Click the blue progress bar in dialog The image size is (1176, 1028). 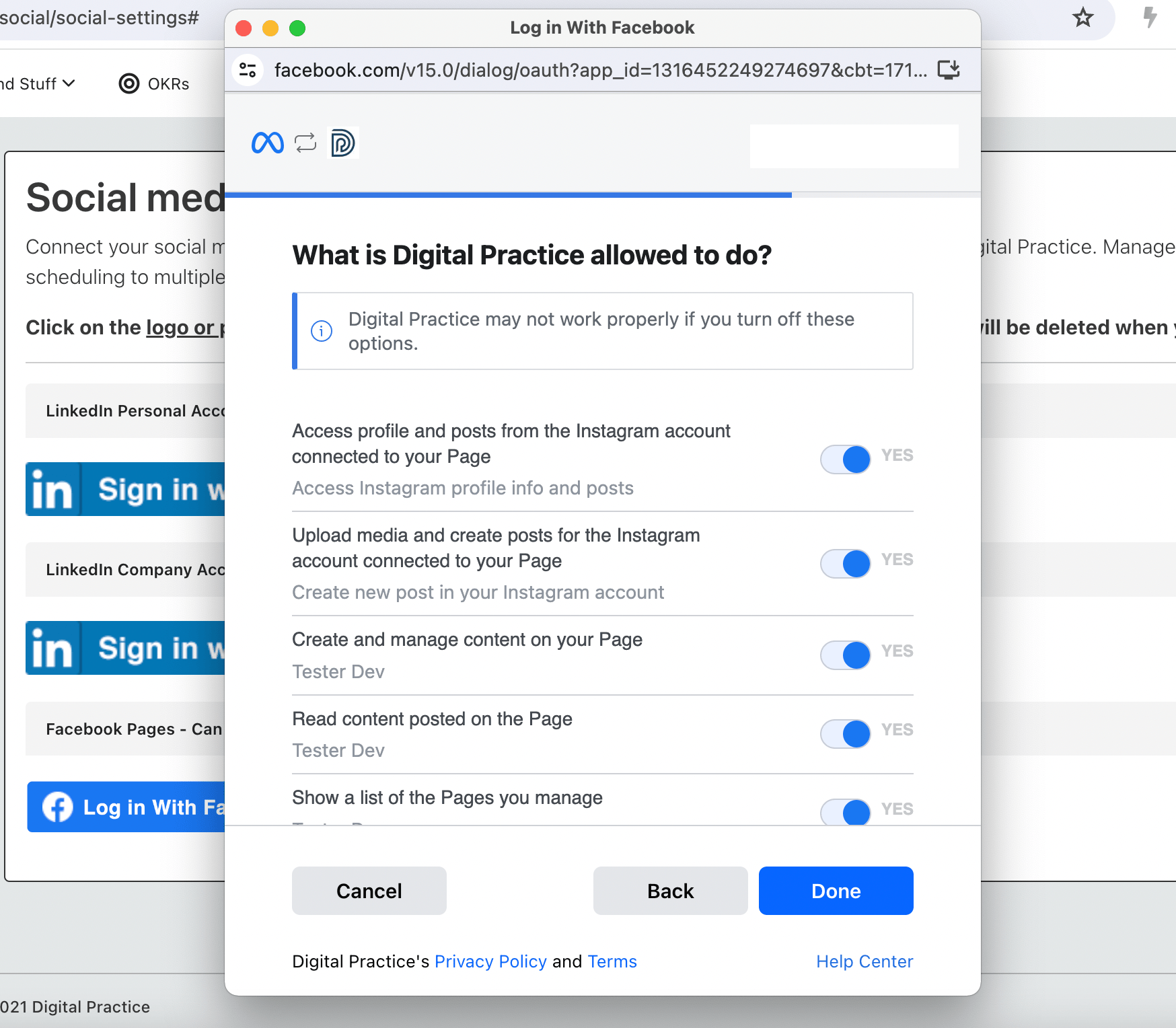(508, 195)
